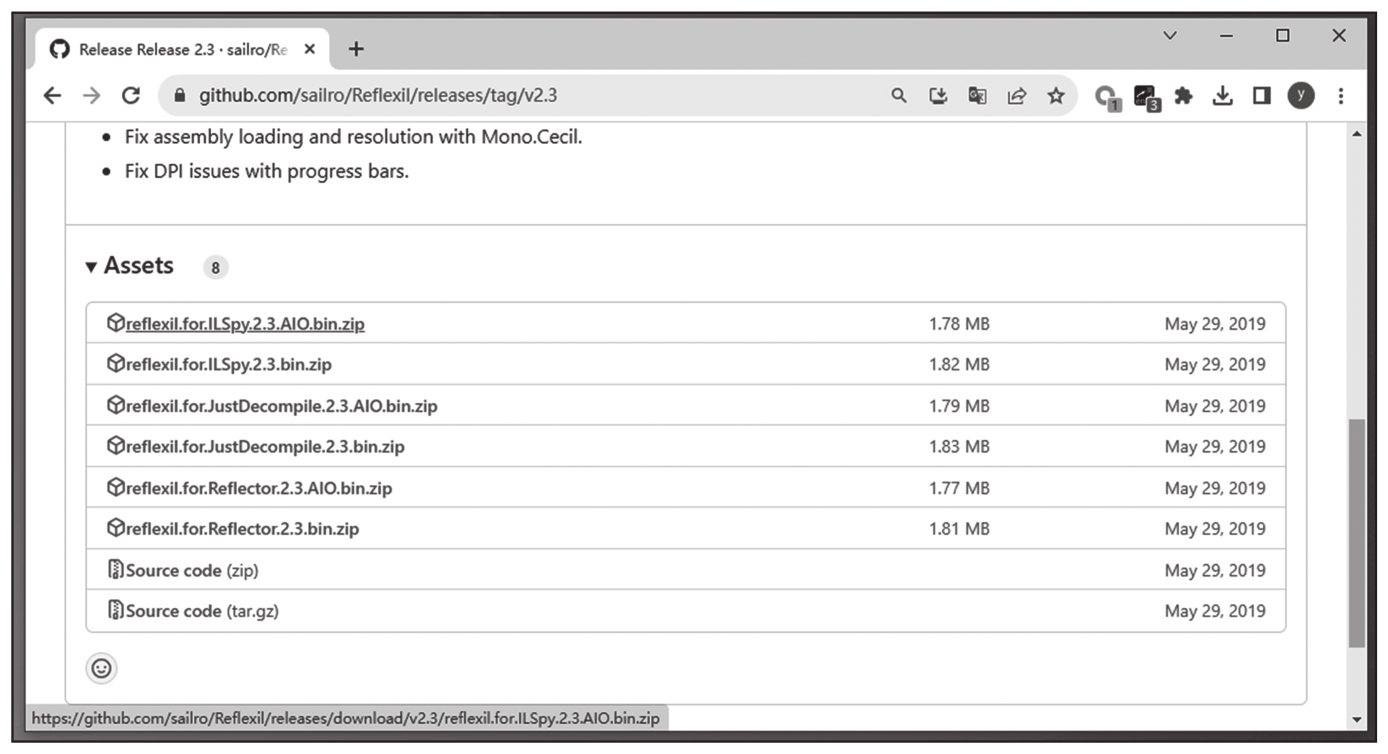Click the 1.81 MB size text
Viewport: 1388px width, 754px height.
(x=959, y=529)
